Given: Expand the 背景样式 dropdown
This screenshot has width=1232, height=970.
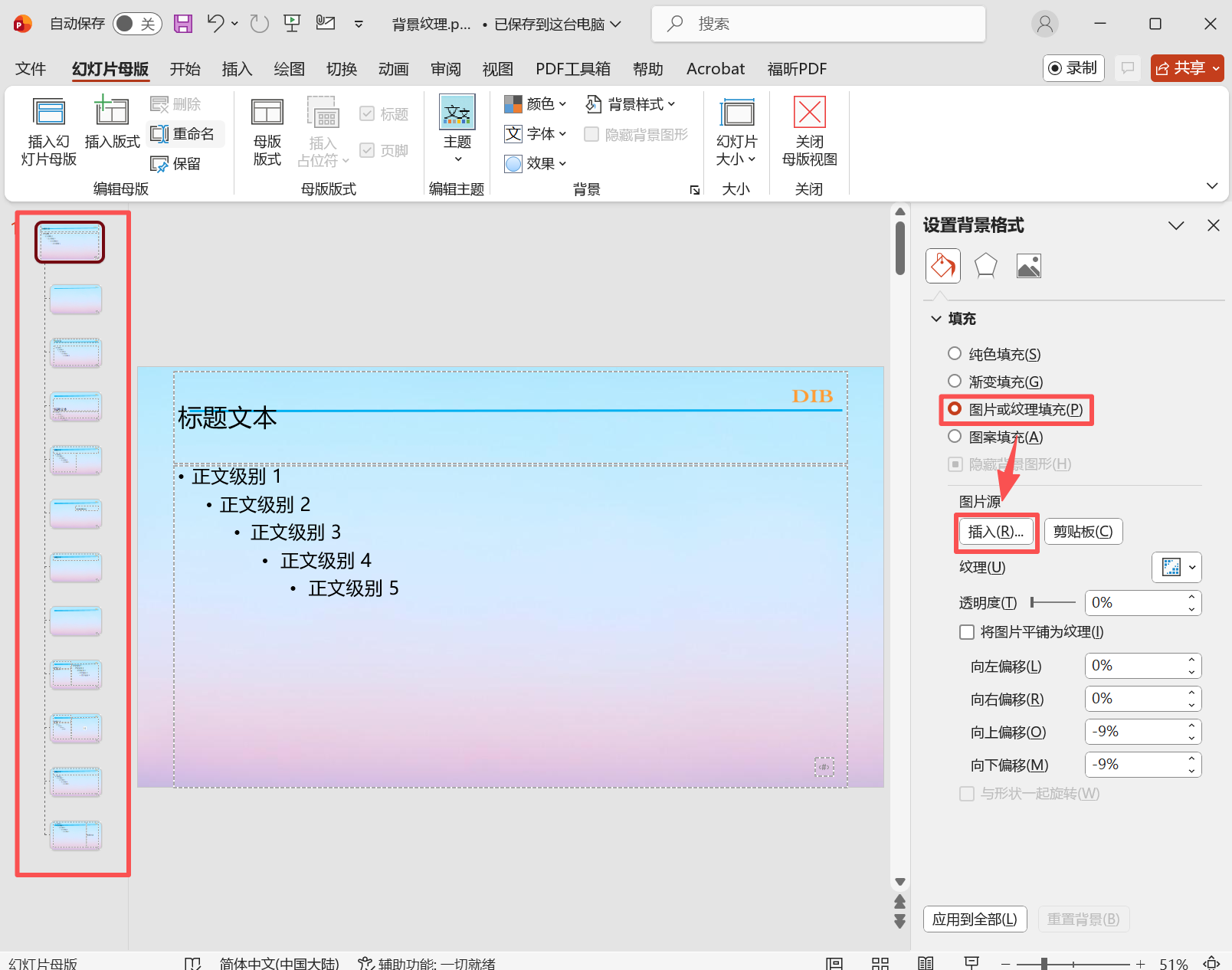Looking at the screenshot, I should [632, 104].
